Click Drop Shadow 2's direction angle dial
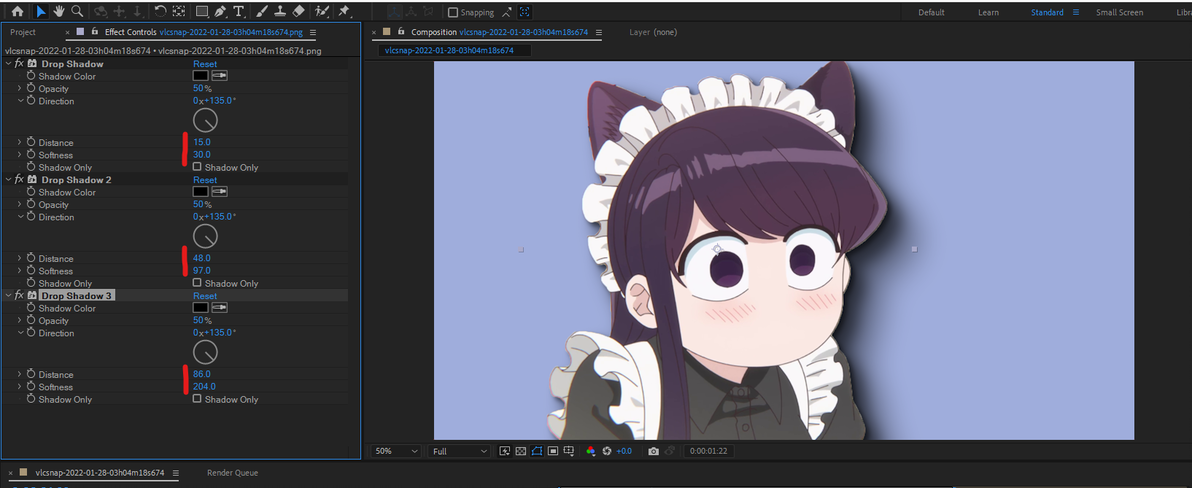The image size is (1192, 488). click(x=205, y=236)
